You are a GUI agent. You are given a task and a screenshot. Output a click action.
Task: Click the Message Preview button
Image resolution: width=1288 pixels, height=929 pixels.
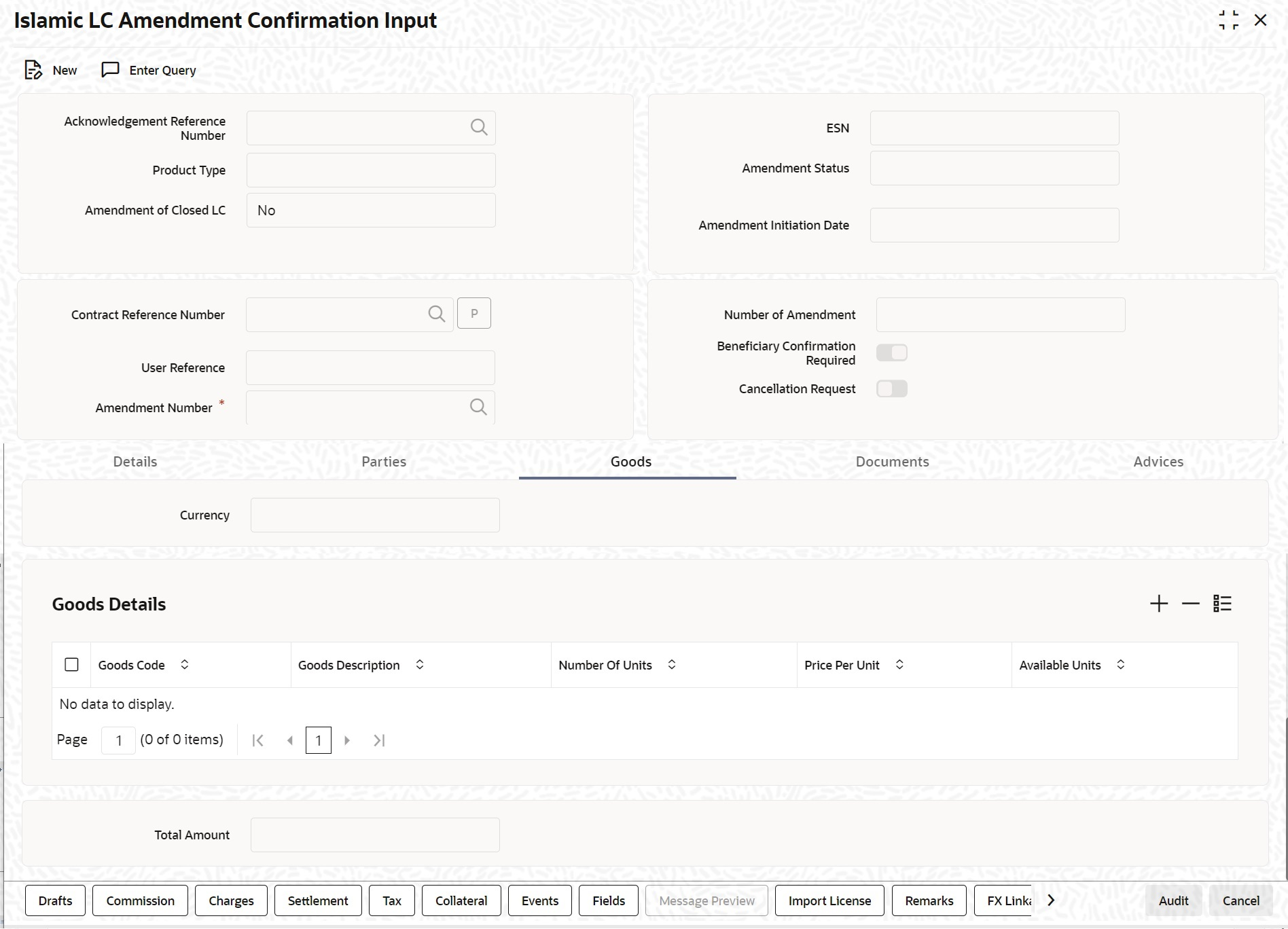(x=706, y=900)
